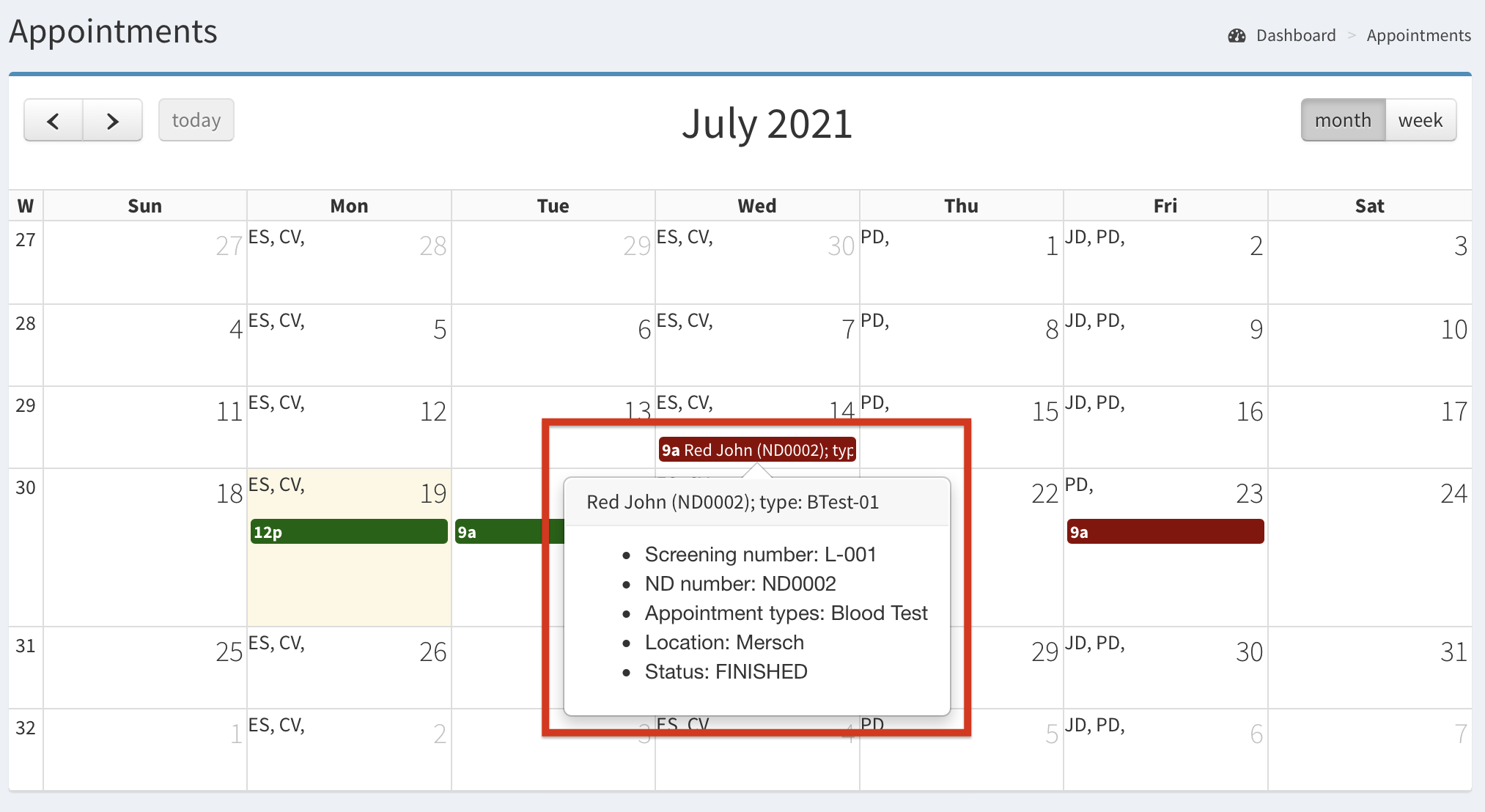Open the dark red 9a event on Friday 23
The width and height of the screenshot is (1485, 812).
click(x=1165, y=532)
